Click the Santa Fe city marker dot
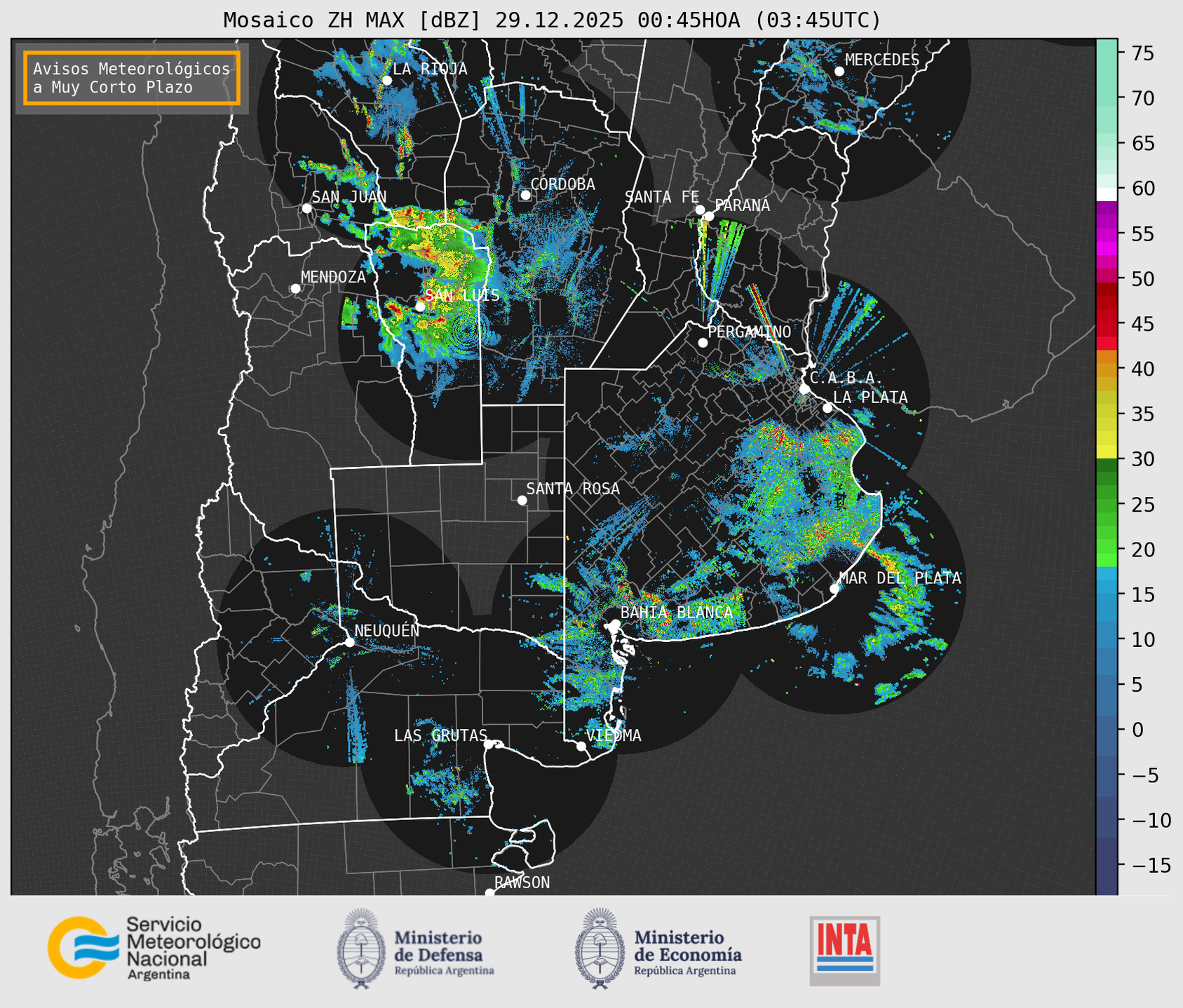The image size is (1183, 1008). tap(700, 210)
